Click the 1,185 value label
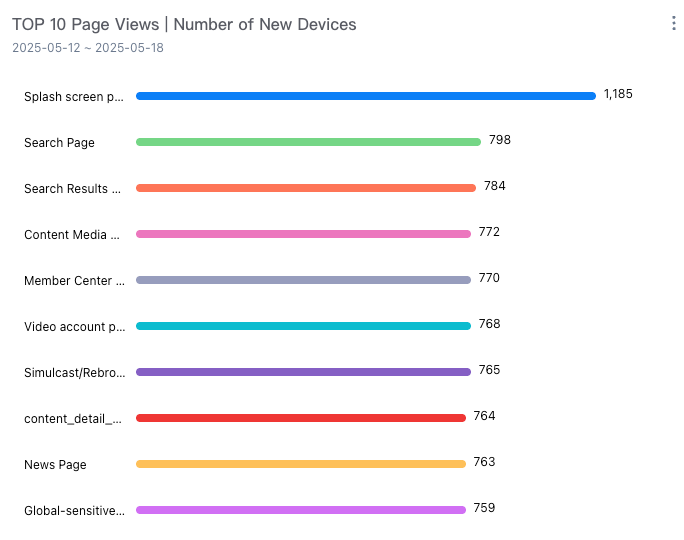The height and width of the screenshot is (540, 684). pos(618,94)
